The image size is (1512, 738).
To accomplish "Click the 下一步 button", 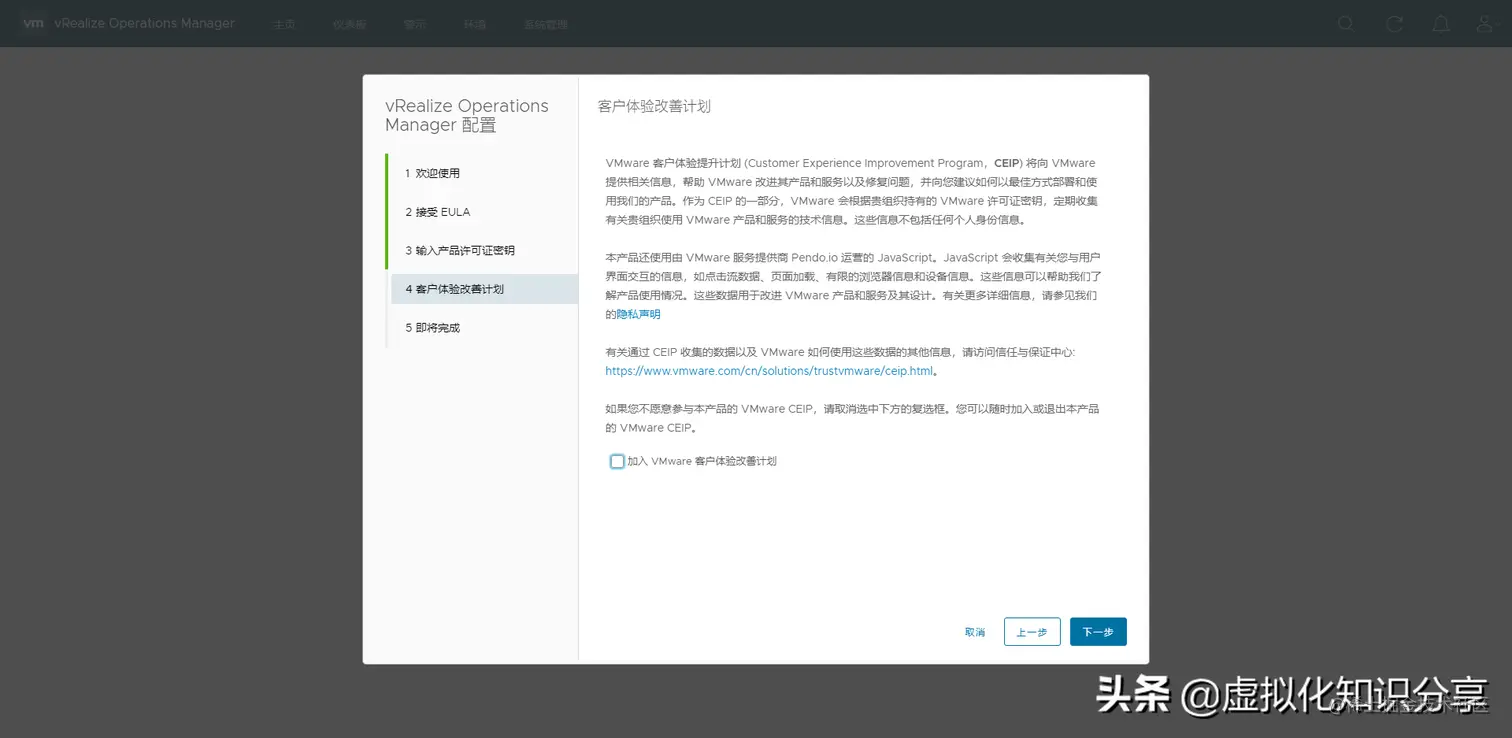I will (x=1098, y=631).
